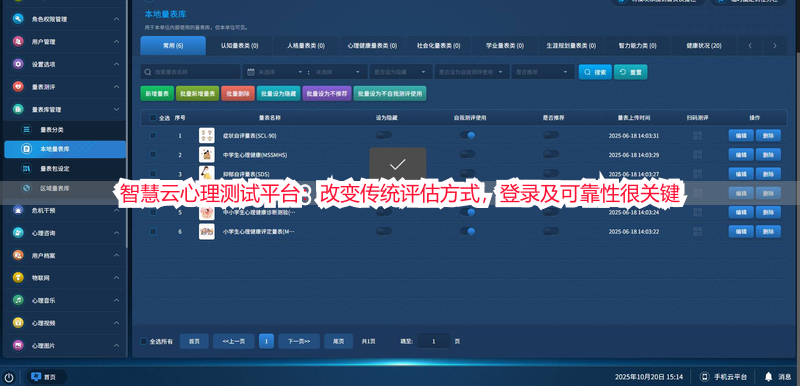Click the purple 批量设为不推荐 button
The height and width of the screenshot is (386, 800).
[327, 93]
